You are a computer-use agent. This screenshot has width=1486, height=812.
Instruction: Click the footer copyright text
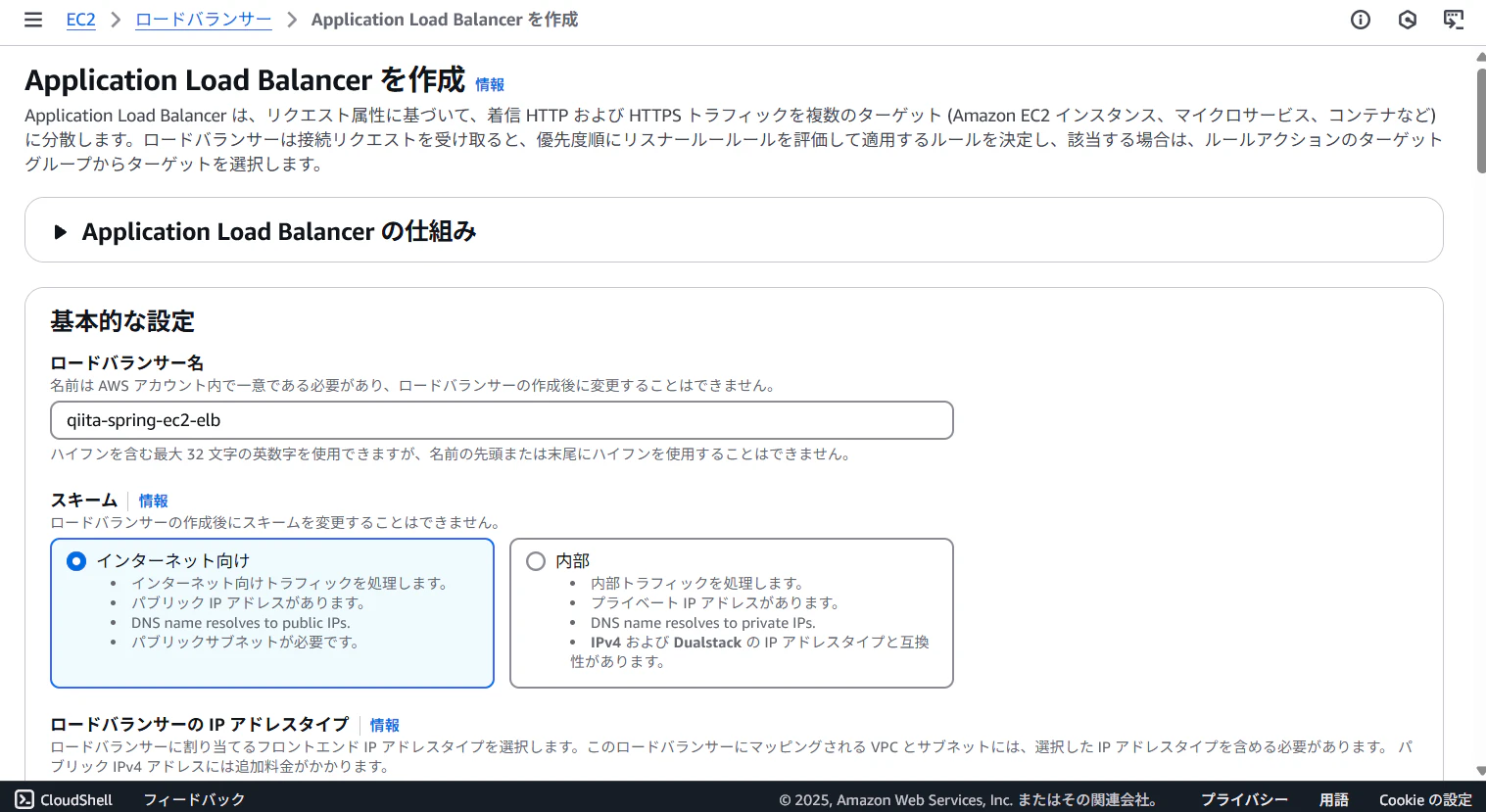[971, 799]
